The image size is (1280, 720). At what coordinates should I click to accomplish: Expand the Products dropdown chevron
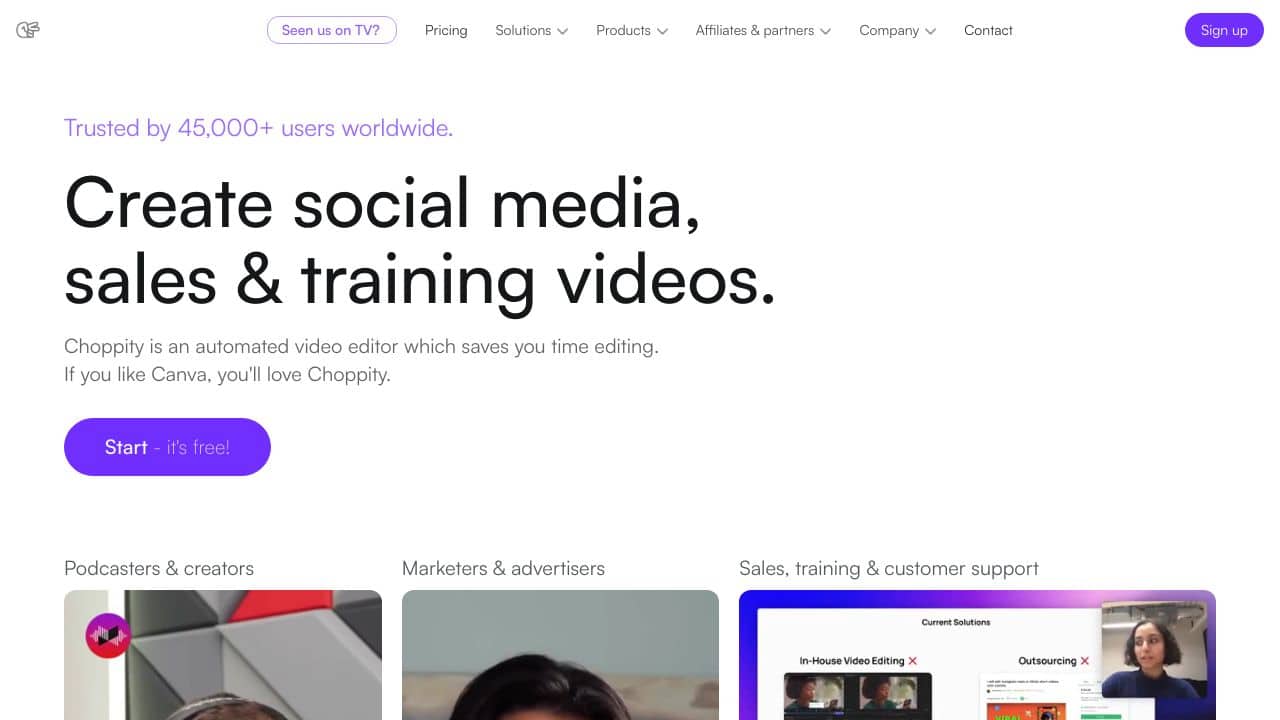662,31
